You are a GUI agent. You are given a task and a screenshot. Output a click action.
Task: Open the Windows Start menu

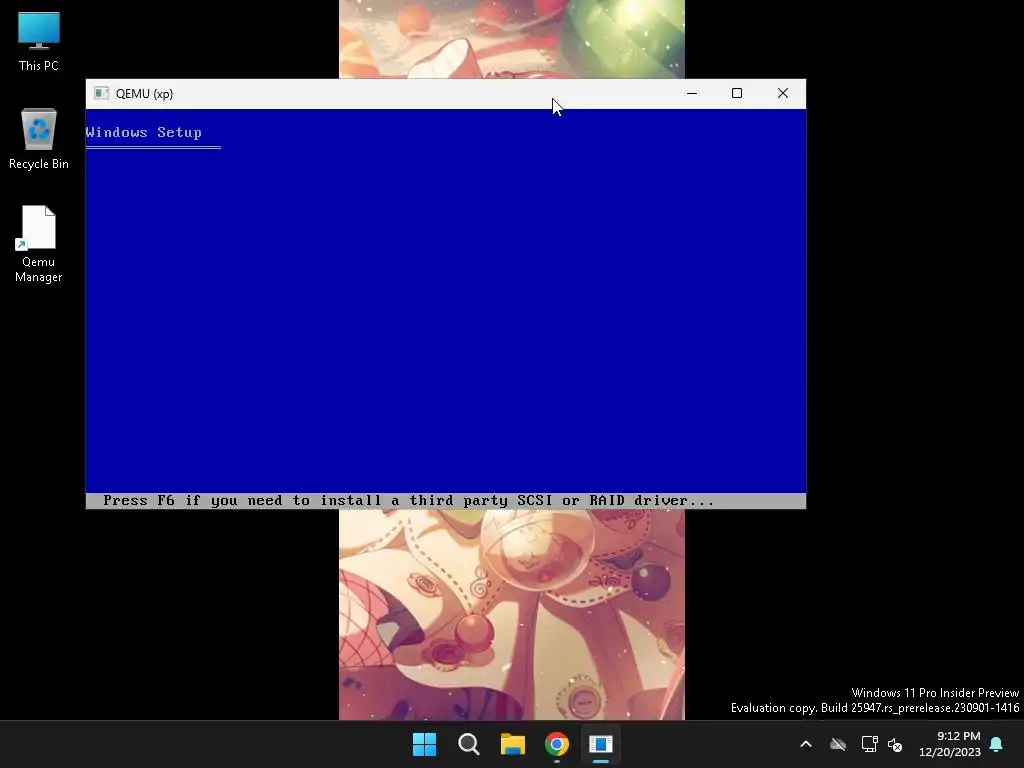(x=424, y=744)
